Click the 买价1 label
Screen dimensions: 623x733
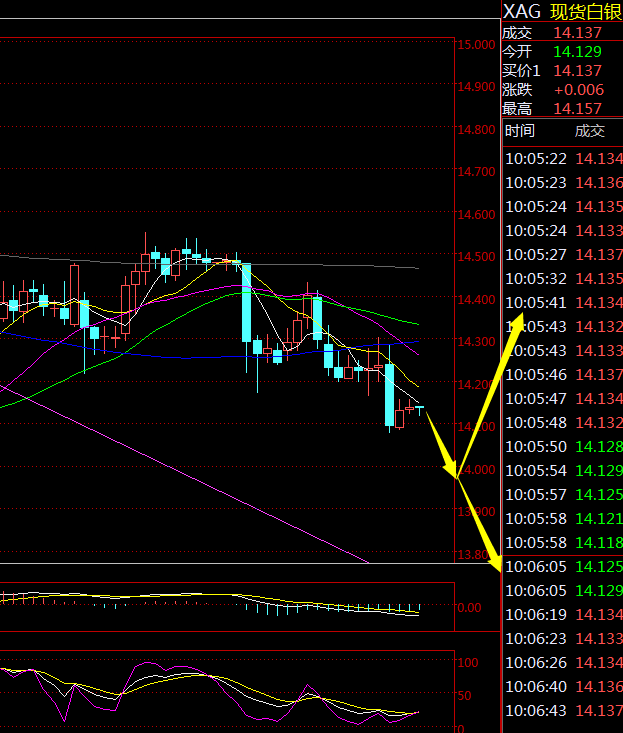coord(521,71)
